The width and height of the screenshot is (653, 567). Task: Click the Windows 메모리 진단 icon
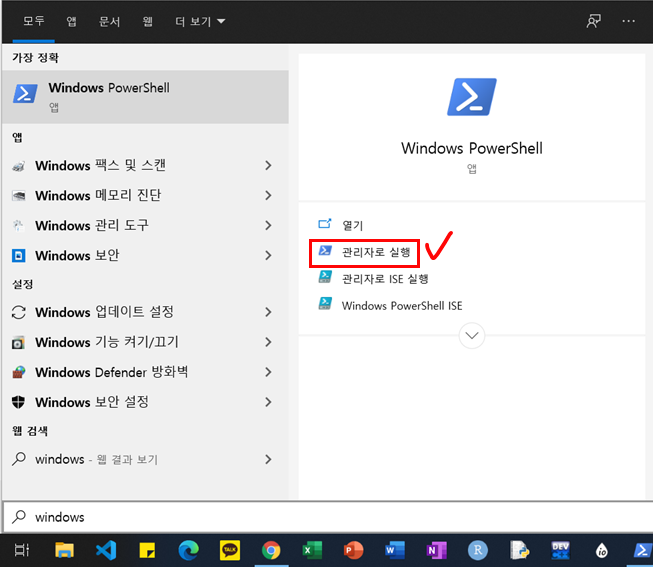pyautogui.click(x=18, y=195)
